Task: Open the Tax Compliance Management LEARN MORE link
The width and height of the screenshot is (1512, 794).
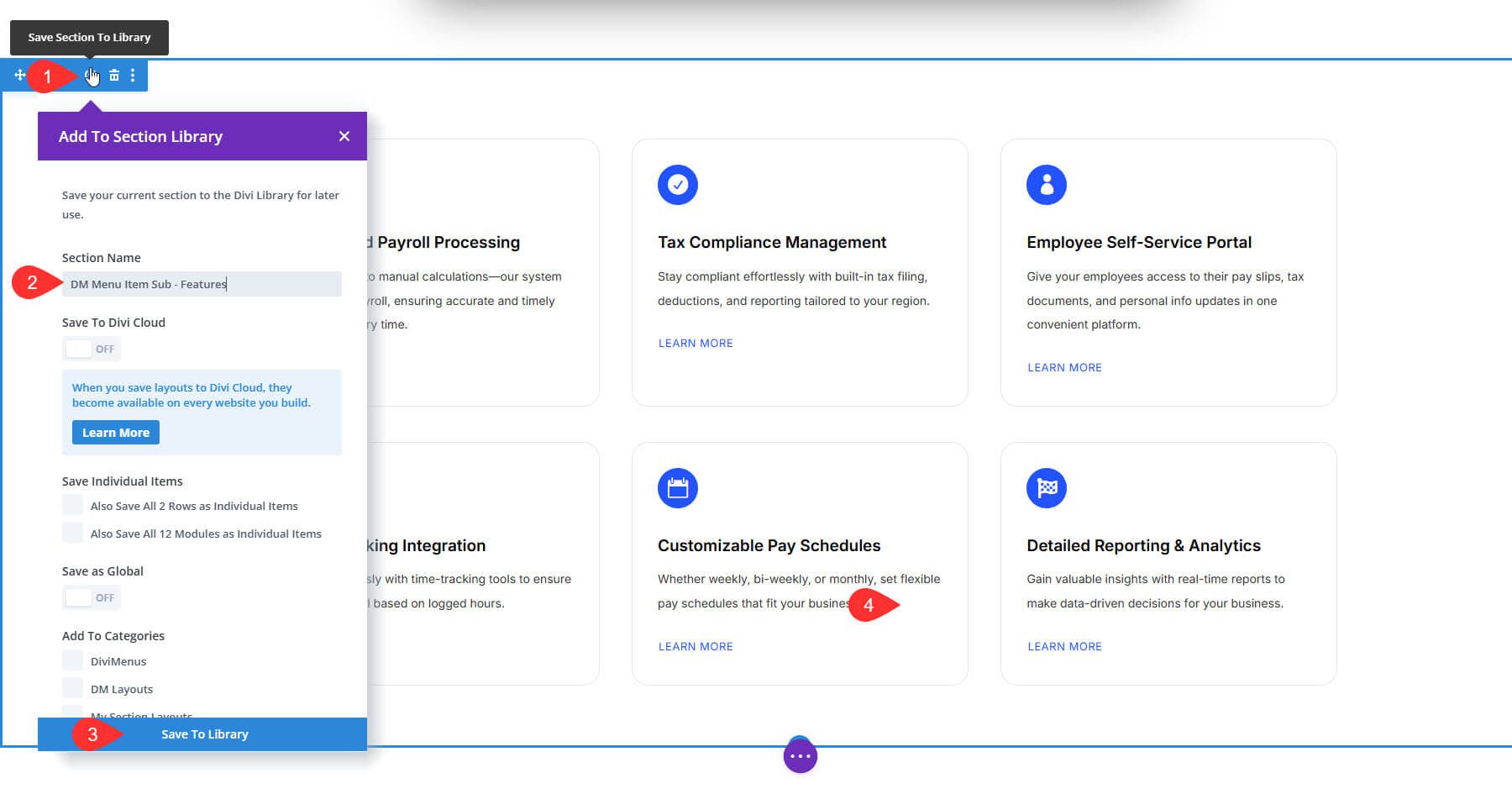Action: tap(696, 343)
